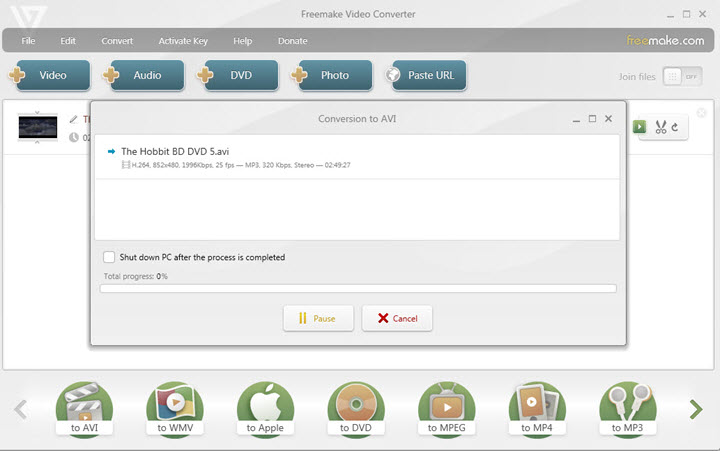The width and height of the screenshot is (720, 451).
Task: Click the Total progress 0% label
Action: (135, 276)
